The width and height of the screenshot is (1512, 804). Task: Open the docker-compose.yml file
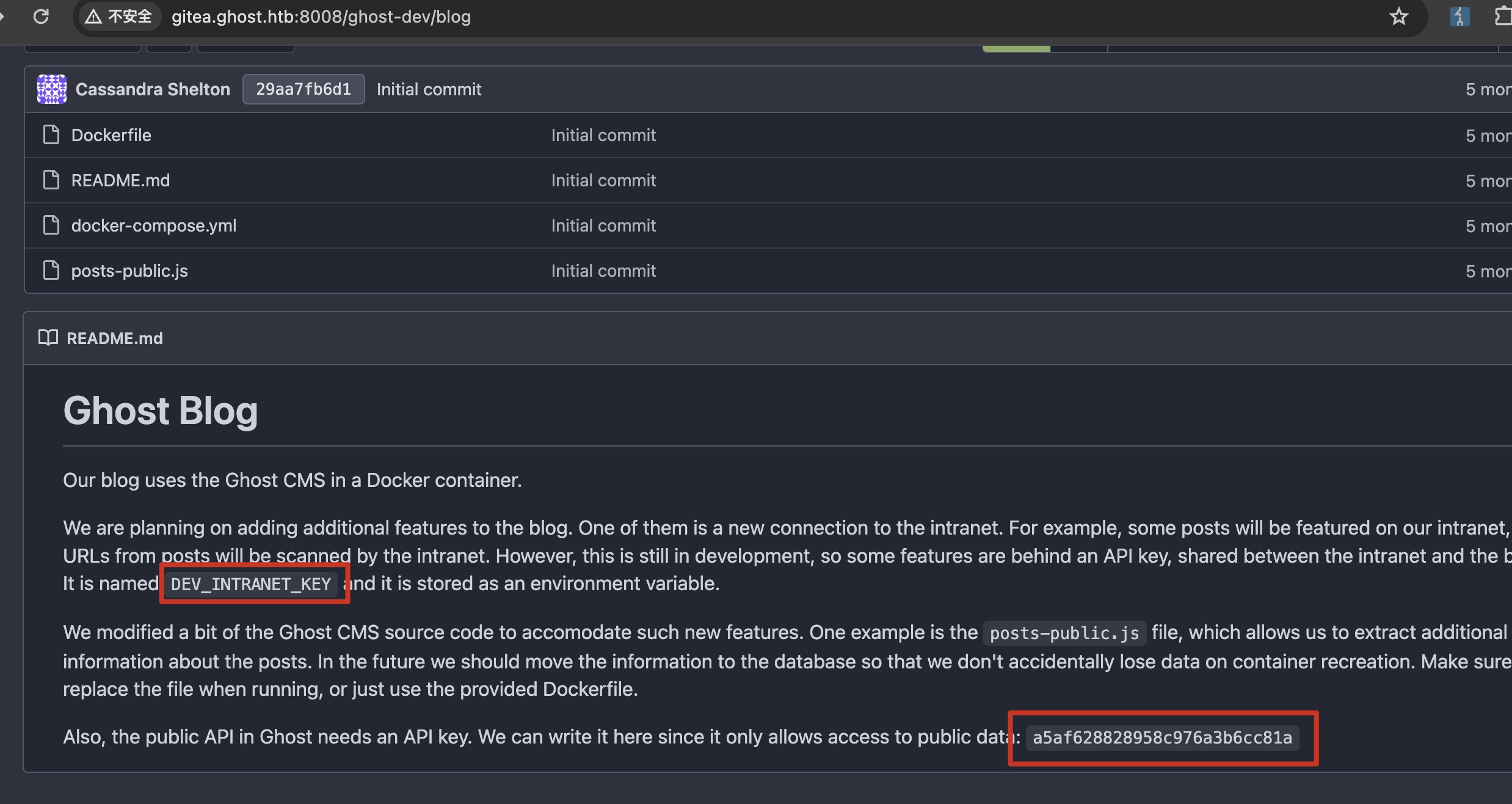click(154, 225)
